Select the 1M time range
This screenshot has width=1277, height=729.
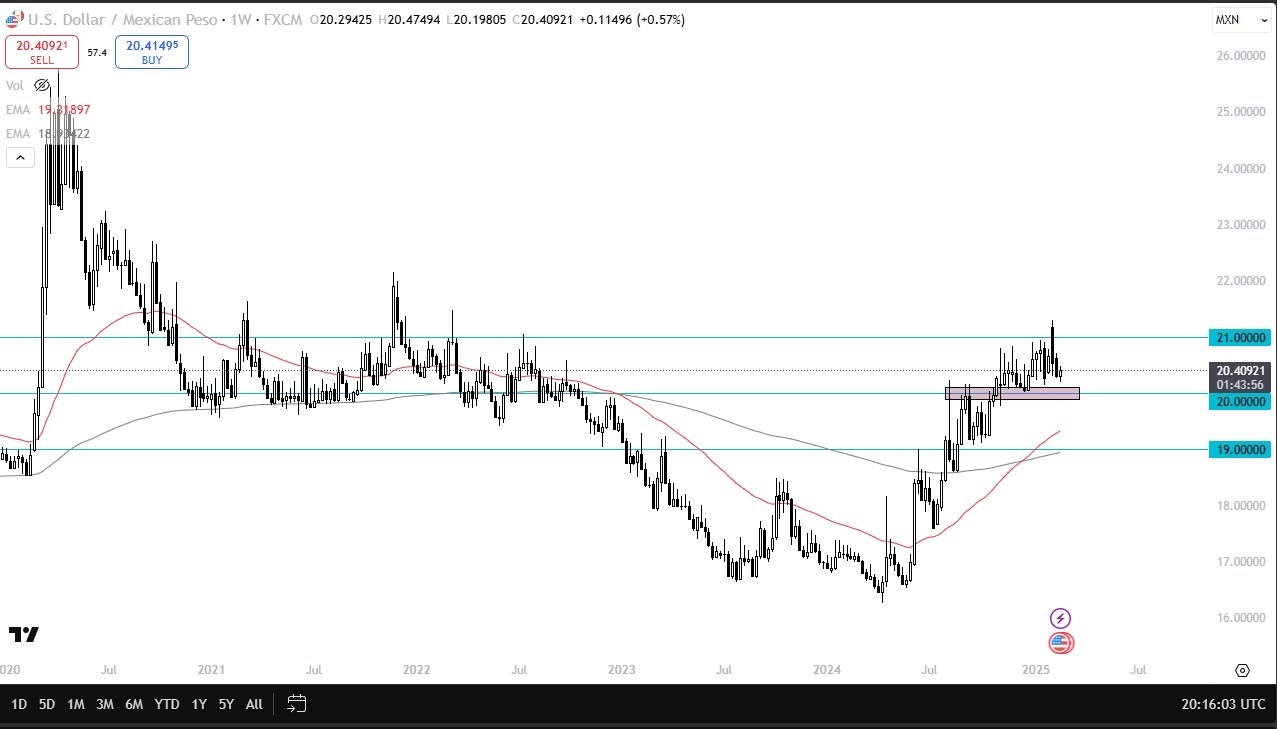(75, 704)
